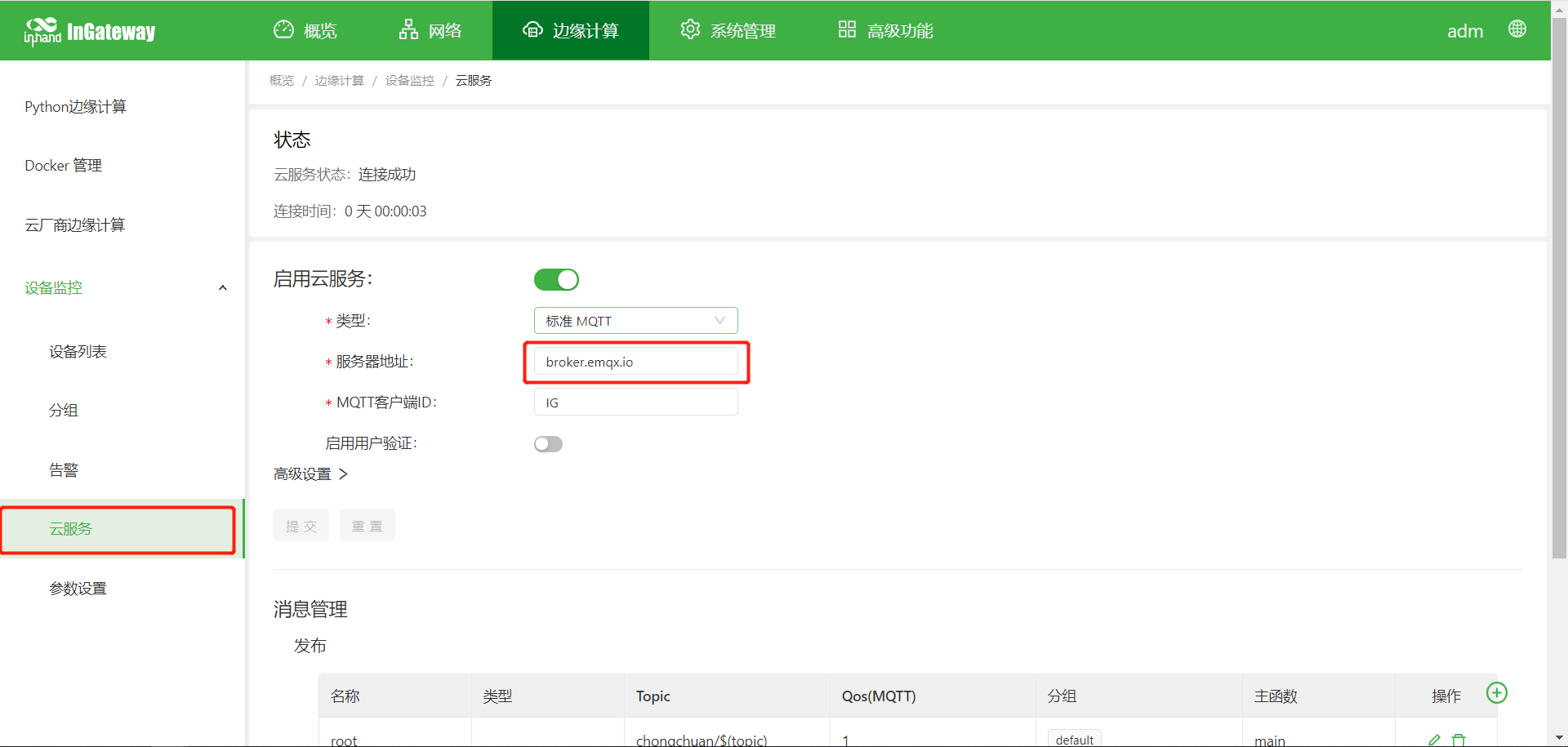Open 系统管理 system management
The width and height of the screenshot is (1568, 747).
[x=728, y=31]
